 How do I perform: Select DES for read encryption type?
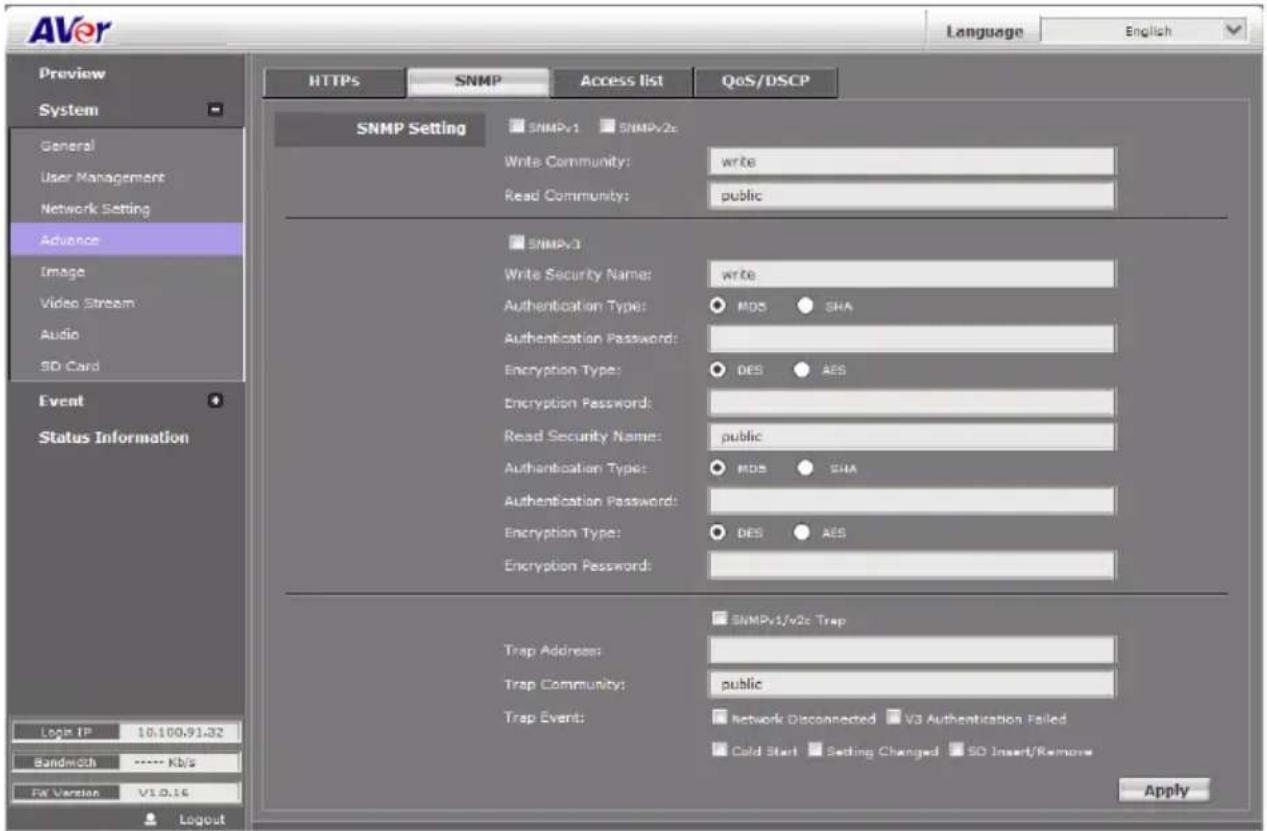point(718,533)
